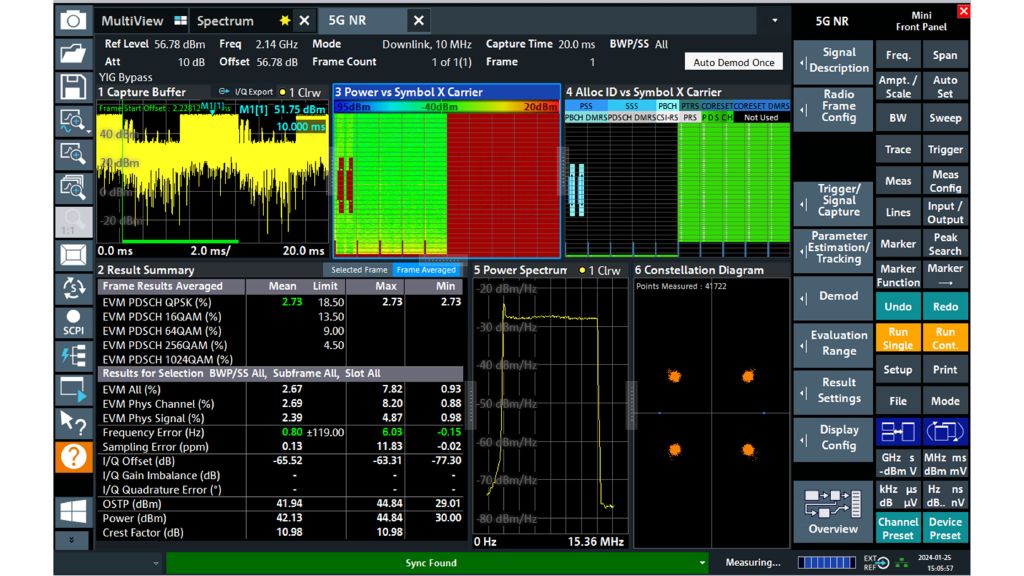
Task: Open a file via the folder icon
Action: click(75, 55)
